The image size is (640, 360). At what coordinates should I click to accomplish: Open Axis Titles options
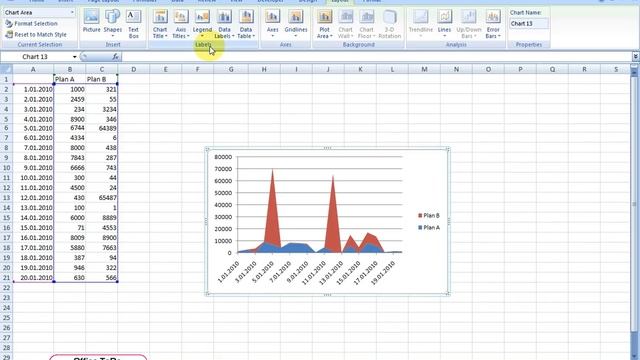pyautogui.click(x=181, y=24)
